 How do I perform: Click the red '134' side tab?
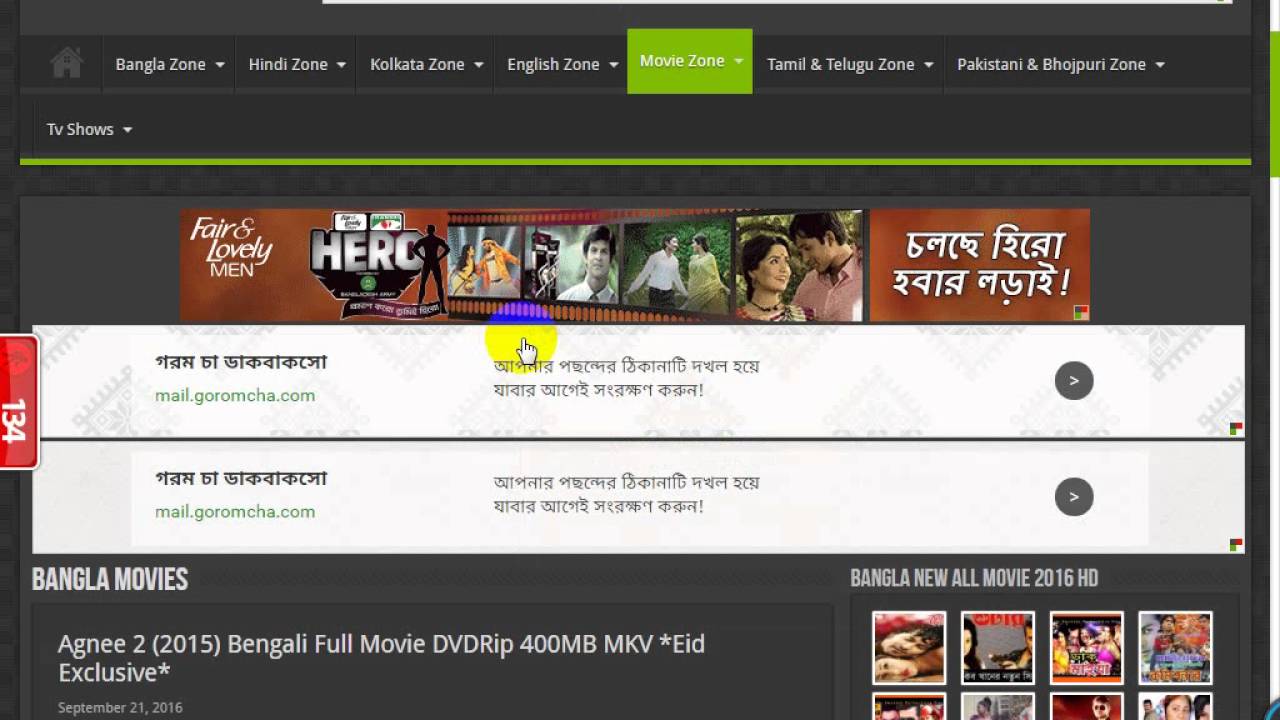[18, 402]
